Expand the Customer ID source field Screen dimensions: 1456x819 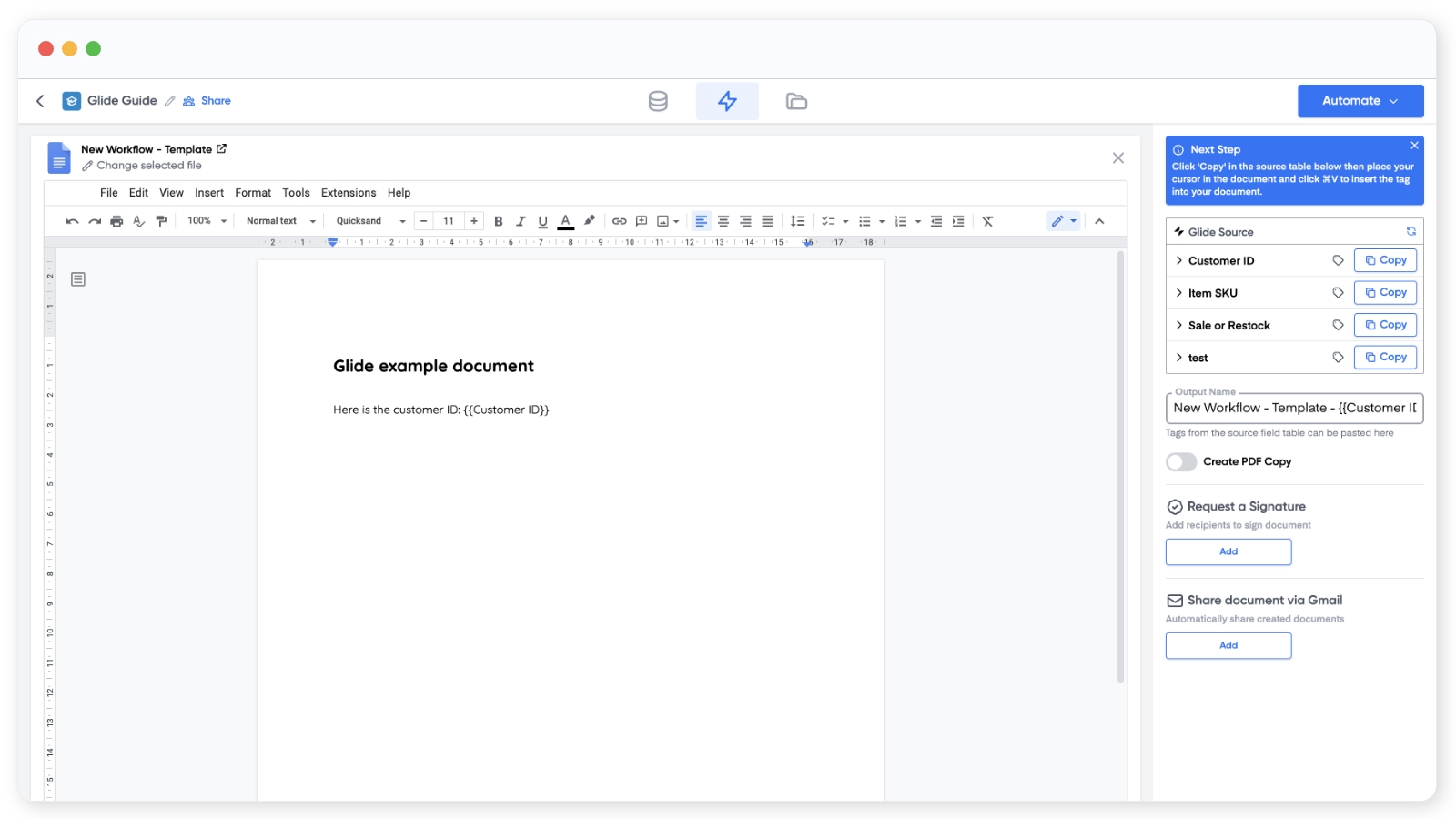click(x=1179, y=261)
